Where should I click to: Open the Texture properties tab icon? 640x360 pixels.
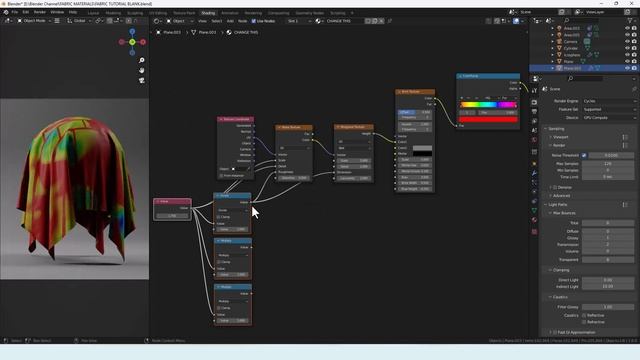point(534,232)
